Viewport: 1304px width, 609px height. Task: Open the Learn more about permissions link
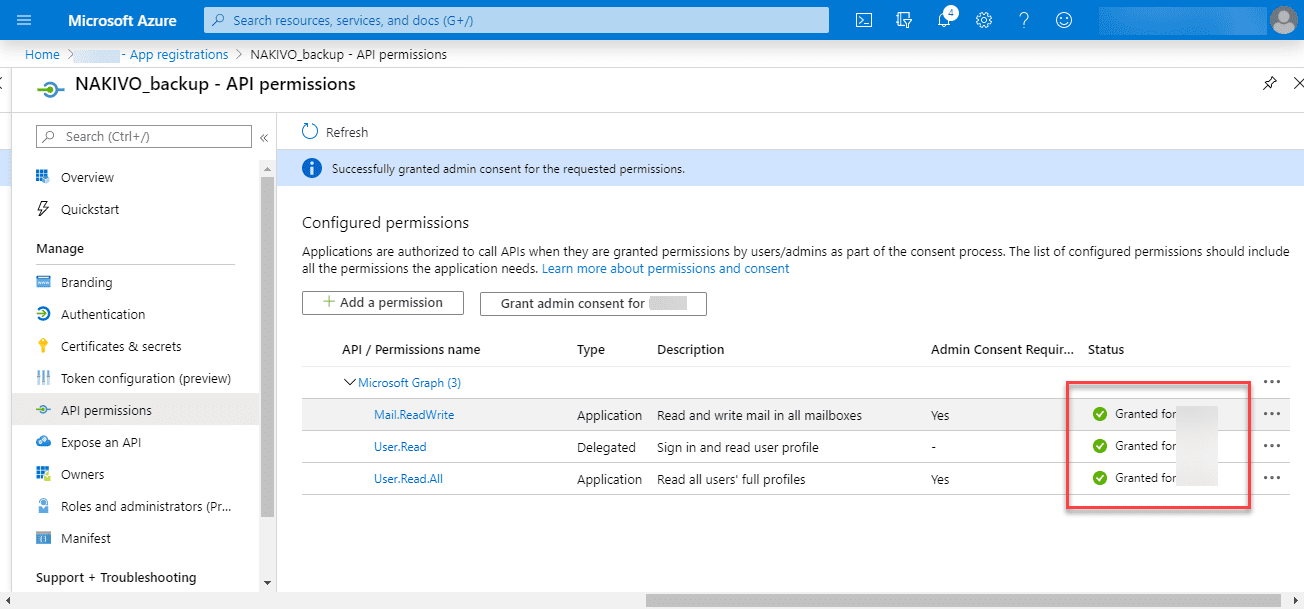665,269
